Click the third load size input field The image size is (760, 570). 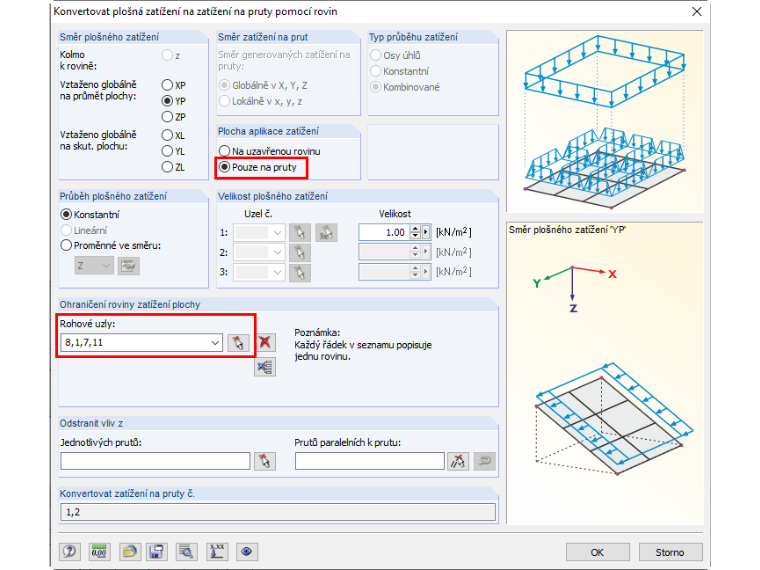[x=384, y=272]
